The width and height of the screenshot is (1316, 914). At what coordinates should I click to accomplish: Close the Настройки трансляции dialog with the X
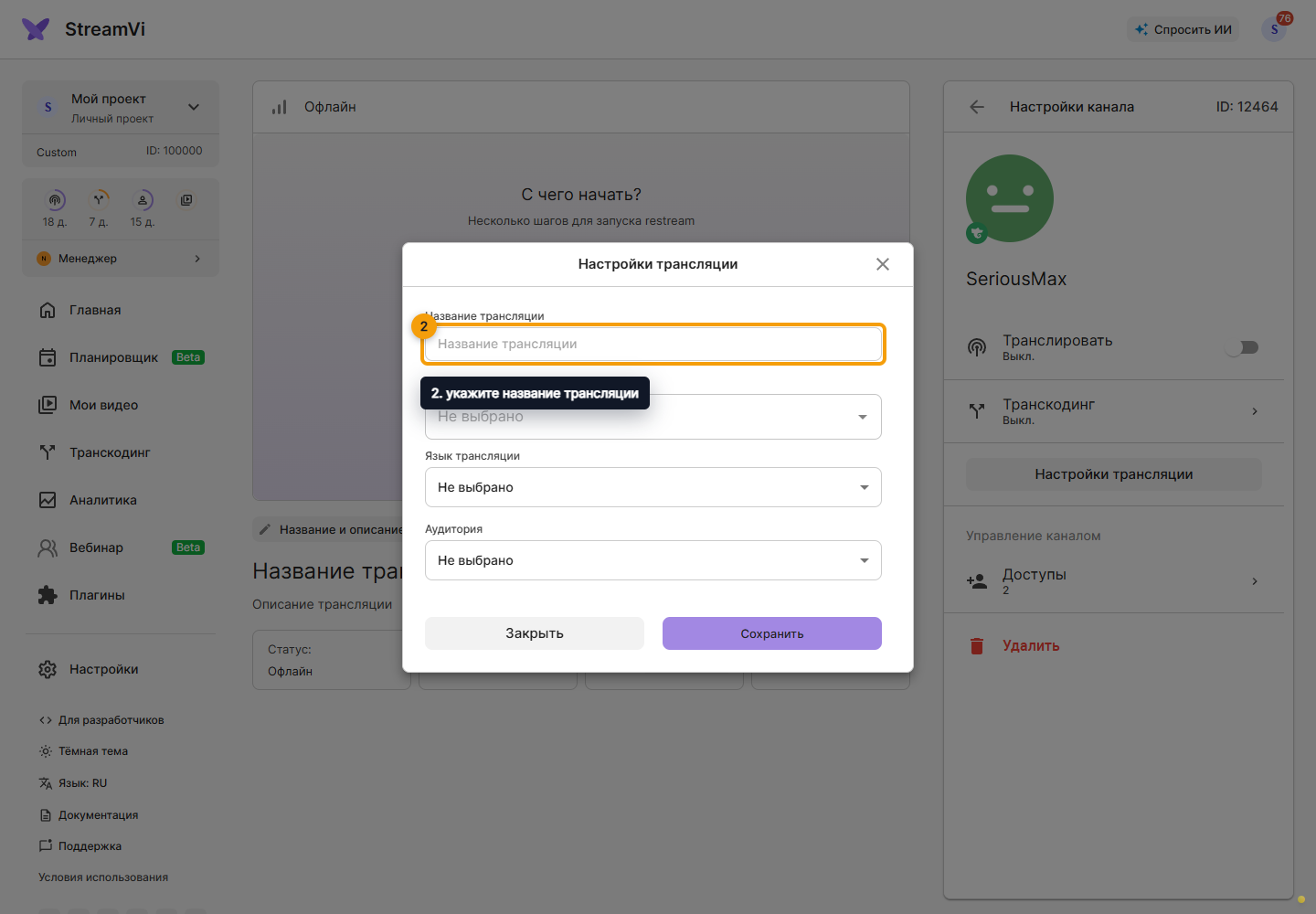883,264
